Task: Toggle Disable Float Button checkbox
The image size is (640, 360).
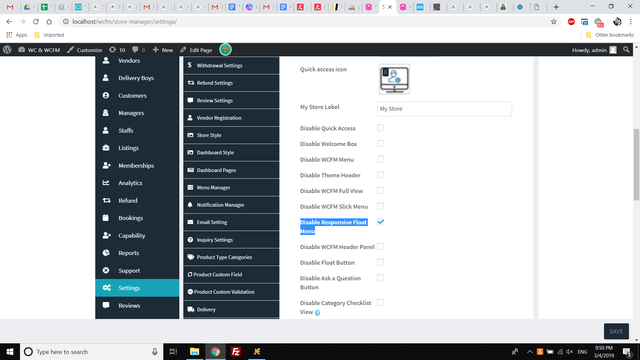Action: coord(380,262)
